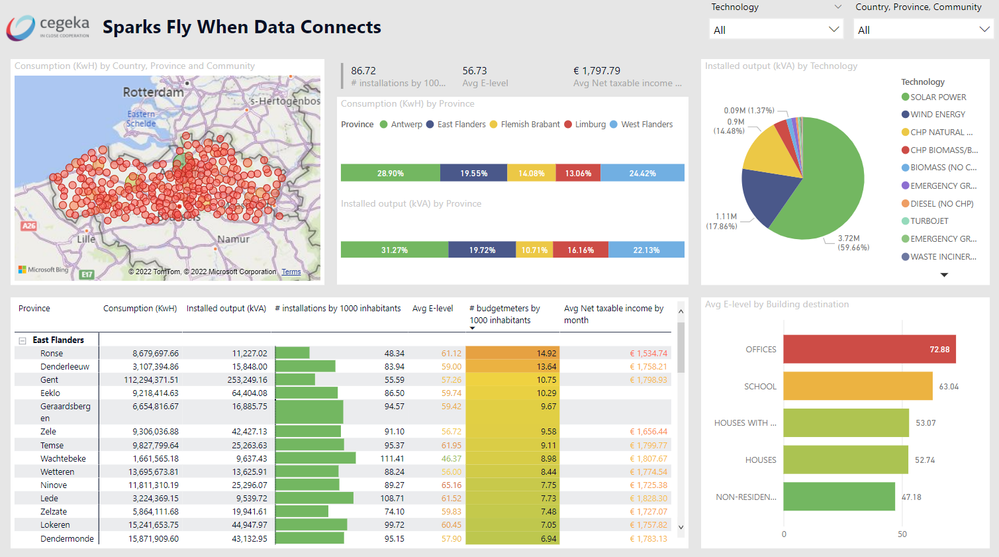Image resolution: width=999 pixels, height=557 pixels.
Task: Open Country, Province, Community dropdown
Action: tap(921, 30)
